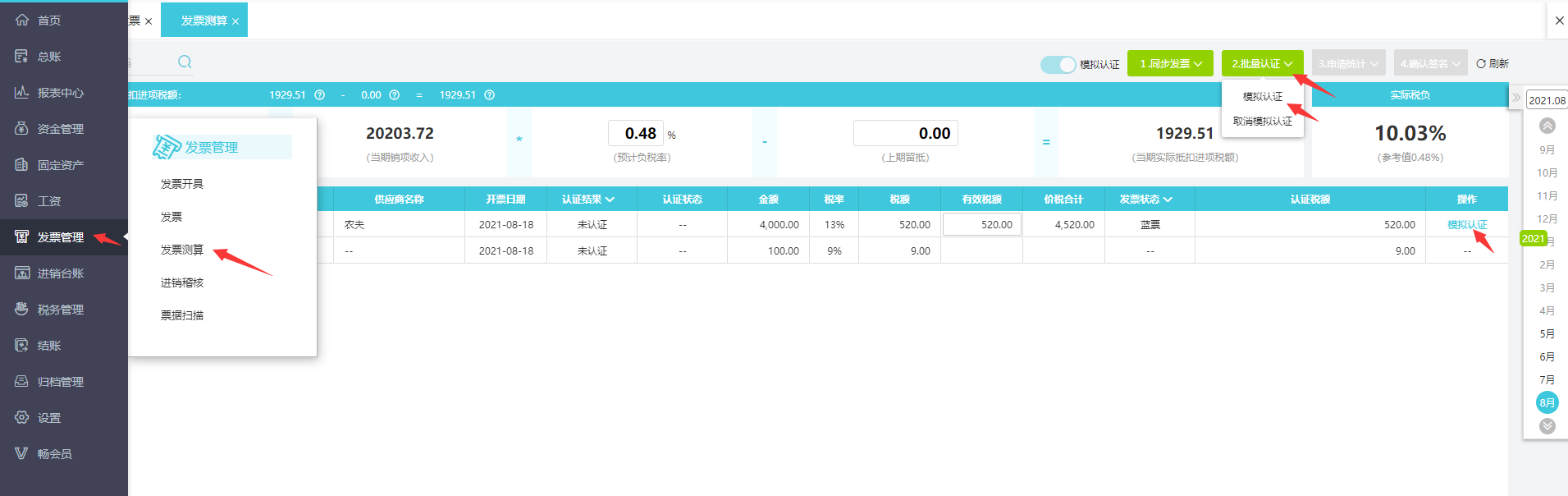Viewport: 1568px width, 496px height.
Task: Edit the 0.48 预计负税率 field
Action: click(x=636, y=133)
